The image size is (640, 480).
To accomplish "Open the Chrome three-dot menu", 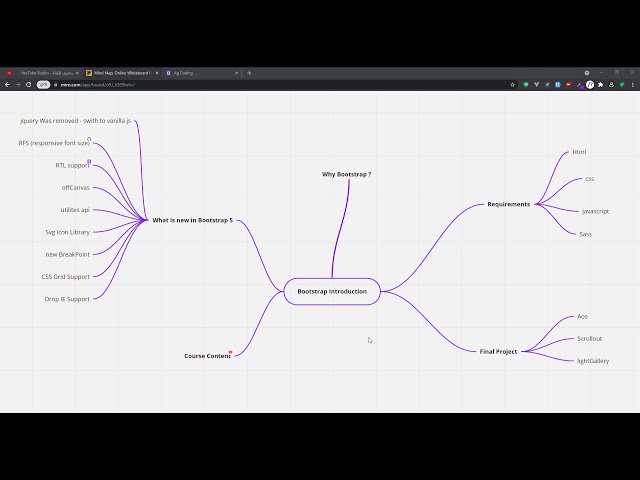I will coord(633,84).
